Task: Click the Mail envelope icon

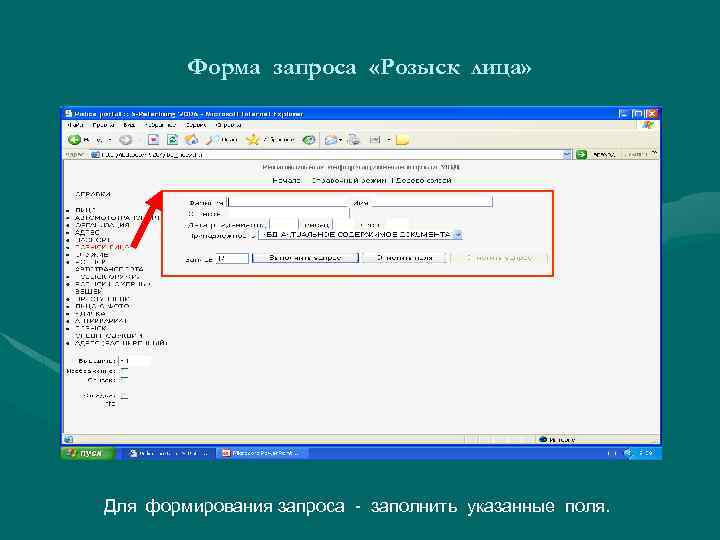Action: [x=331, y=140]
